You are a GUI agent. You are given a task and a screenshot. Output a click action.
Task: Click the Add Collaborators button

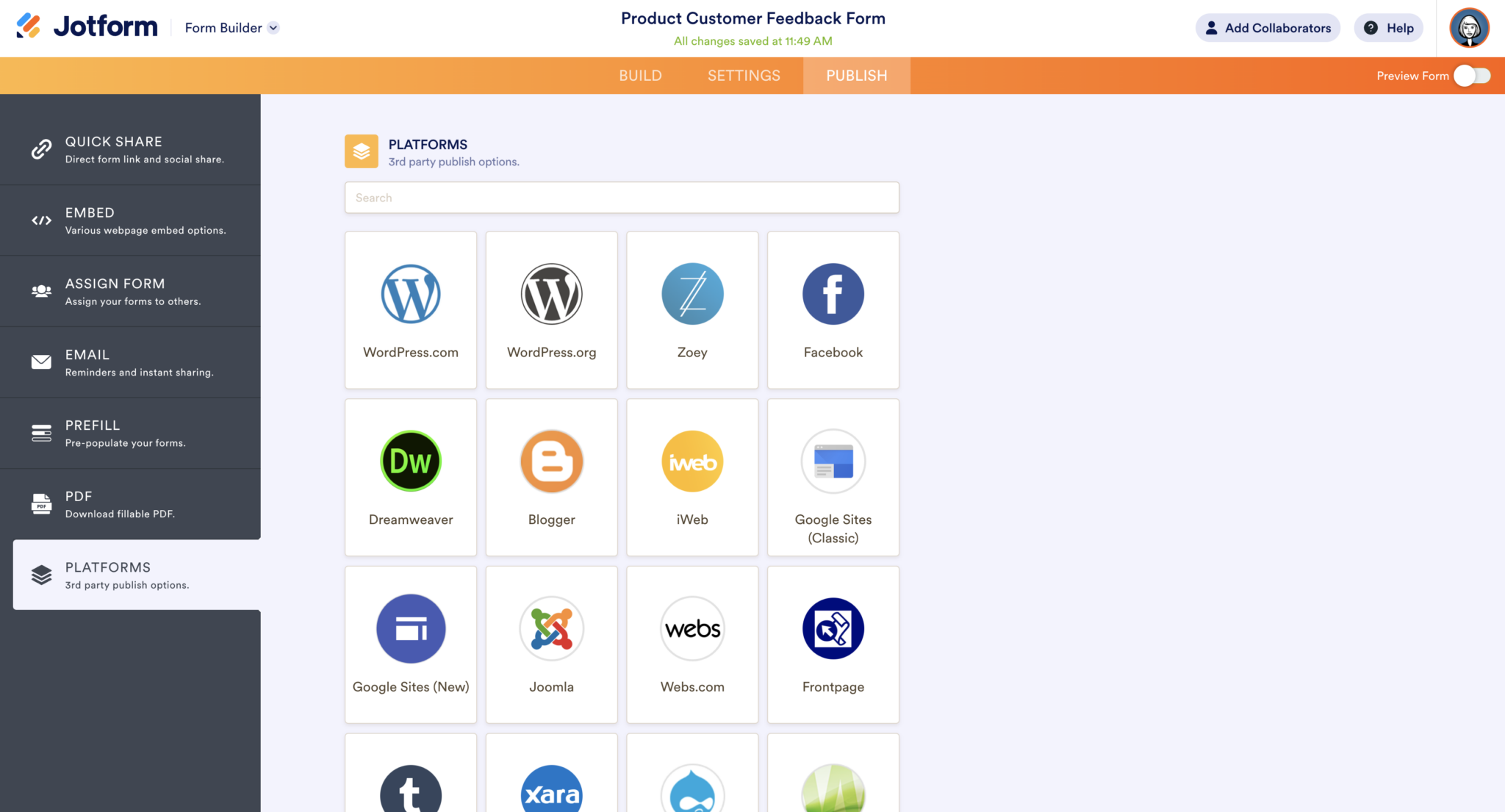pyautogui.click(x=1267, y=28)
